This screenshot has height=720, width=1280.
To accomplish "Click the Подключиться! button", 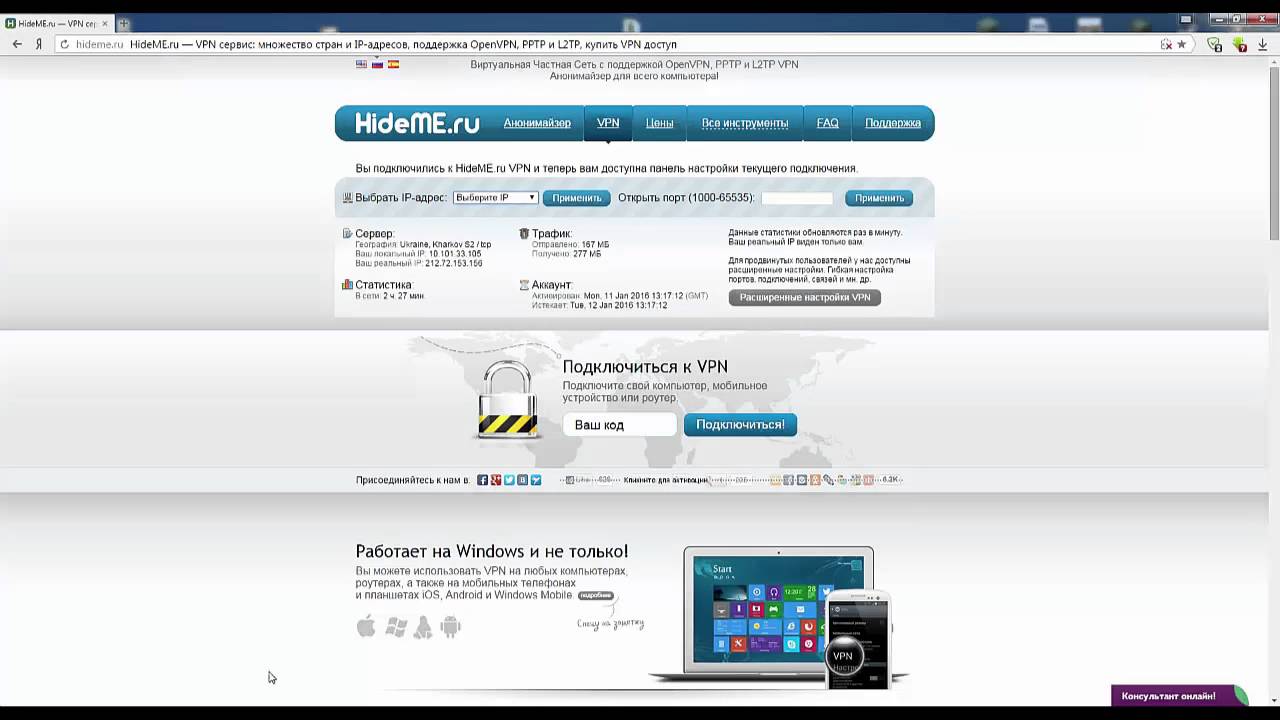I will [x=740, y=425].
